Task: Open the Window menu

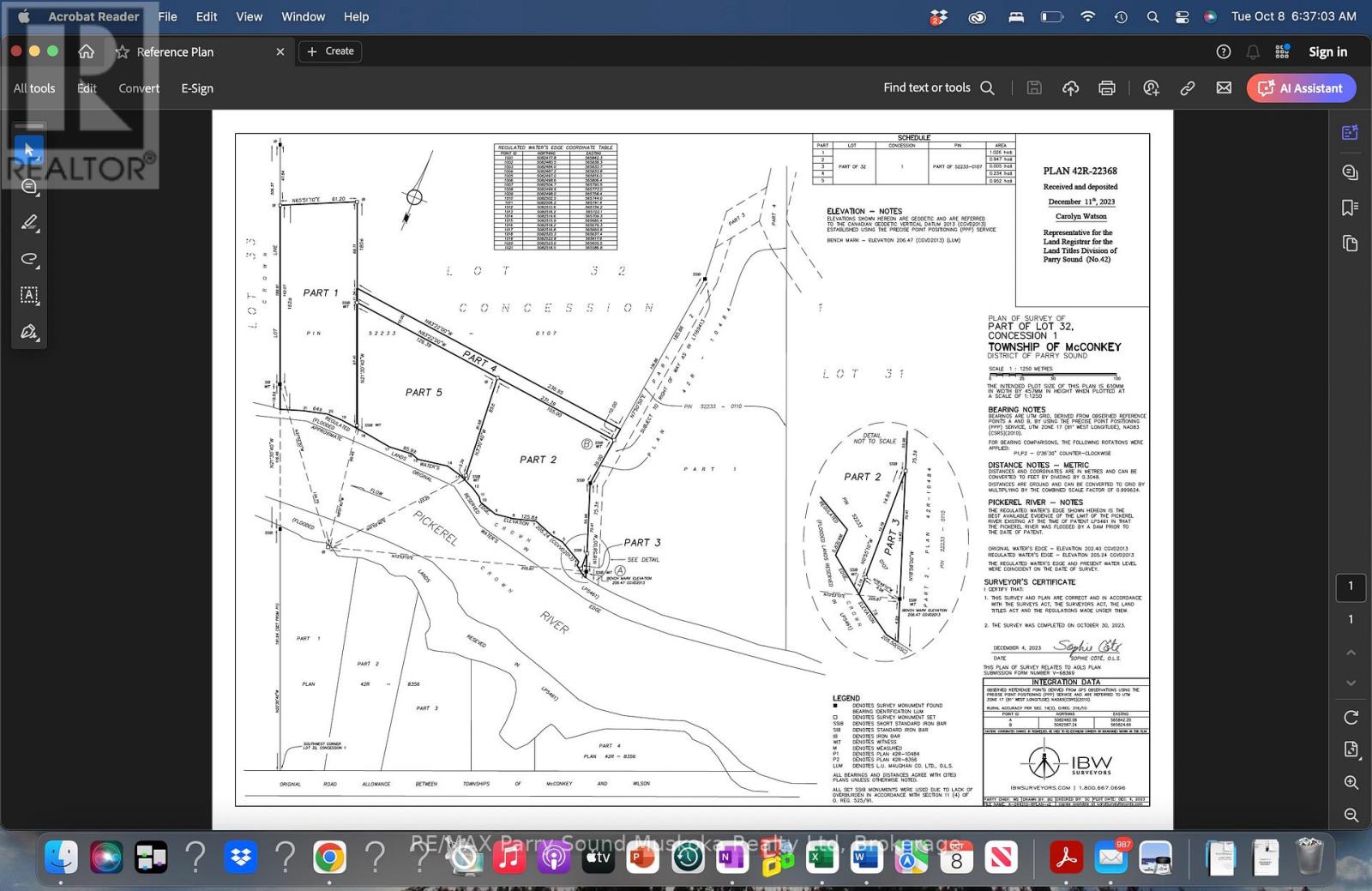Action: (x=303, y=16)
